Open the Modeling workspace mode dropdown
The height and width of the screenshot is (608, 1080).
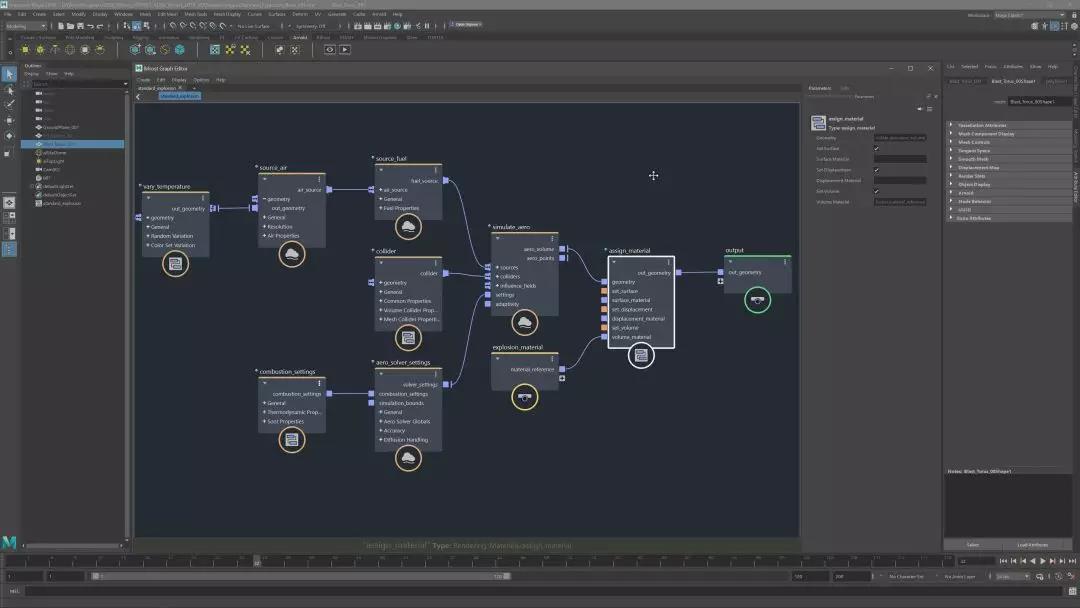(28, 26)
